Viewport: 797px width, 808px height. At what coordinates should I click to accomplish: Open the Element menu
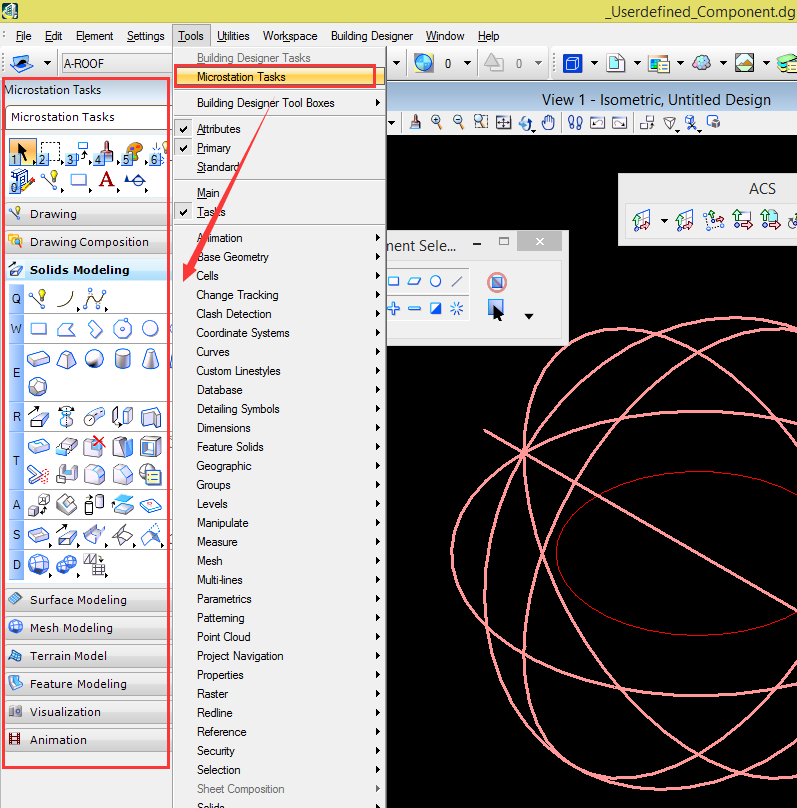tap(94, 36)
